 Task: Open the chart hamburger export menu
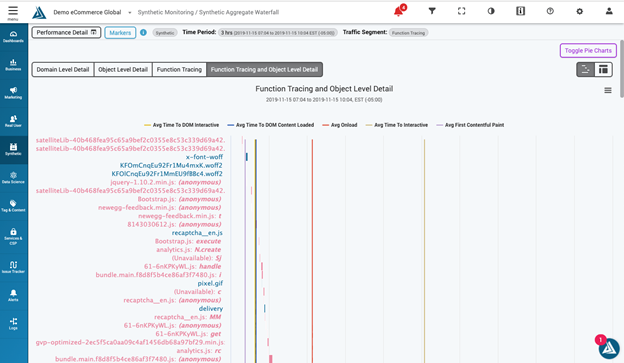(608, 91)
